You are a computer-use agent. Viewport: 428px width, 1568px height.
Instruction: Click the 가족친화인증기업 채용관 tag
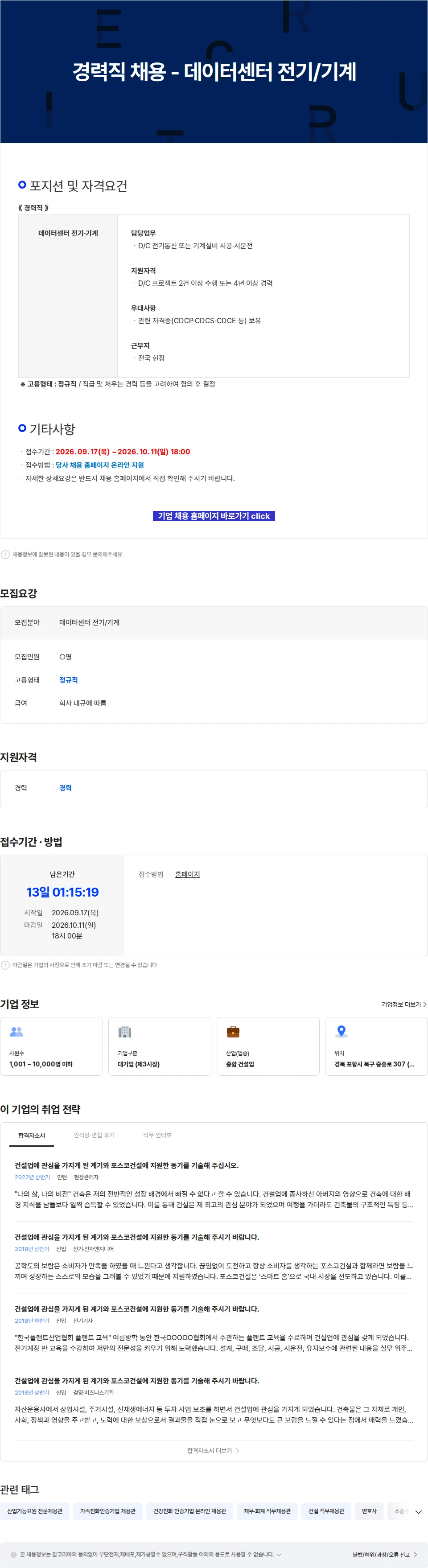pyautogui.click(x=108, y=1511)
